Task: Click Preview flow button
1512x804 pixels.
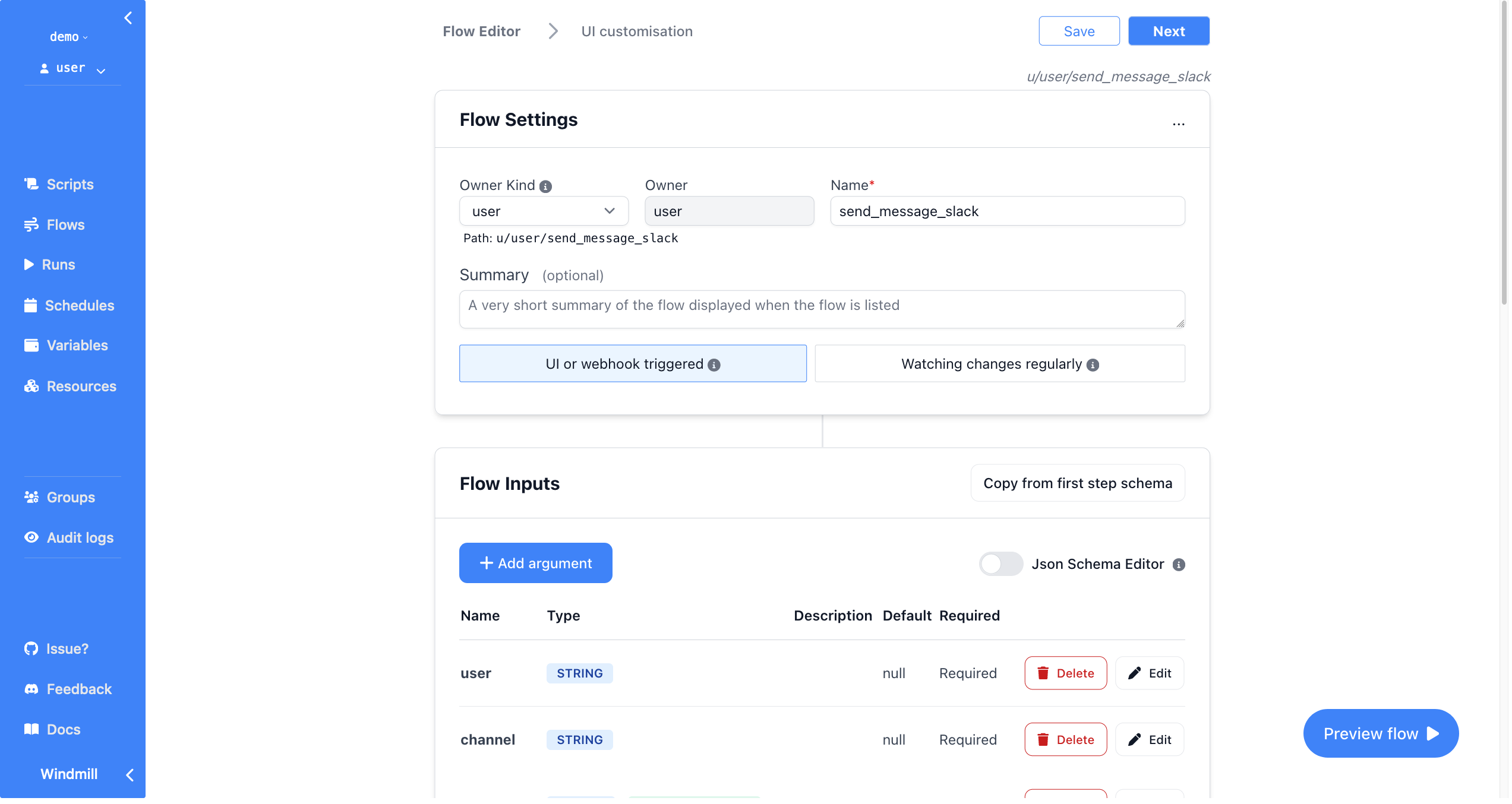Action: click(x=1384, y=734)
